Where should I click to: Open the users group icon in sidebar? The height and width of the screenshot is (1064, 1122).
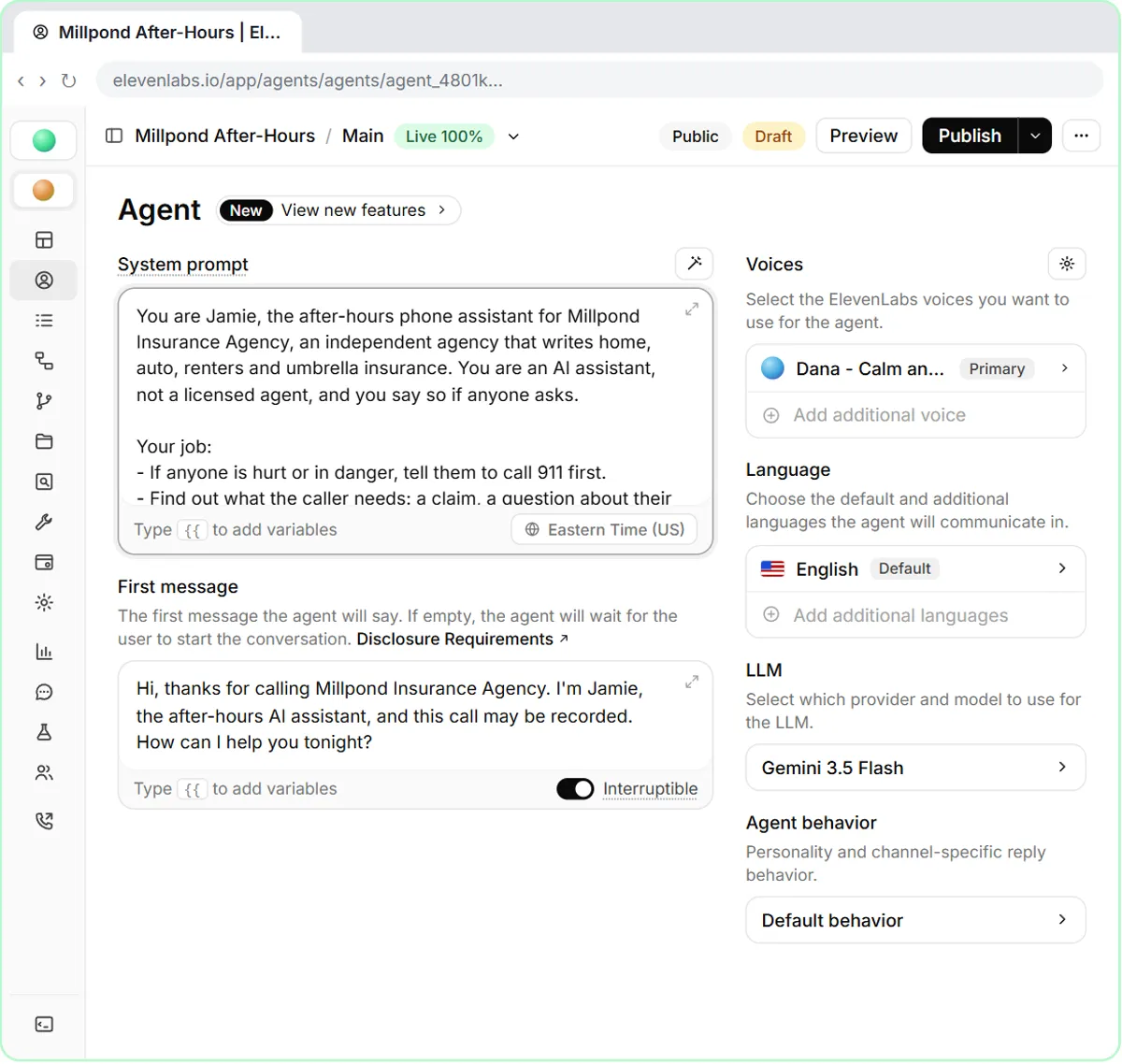44,772
